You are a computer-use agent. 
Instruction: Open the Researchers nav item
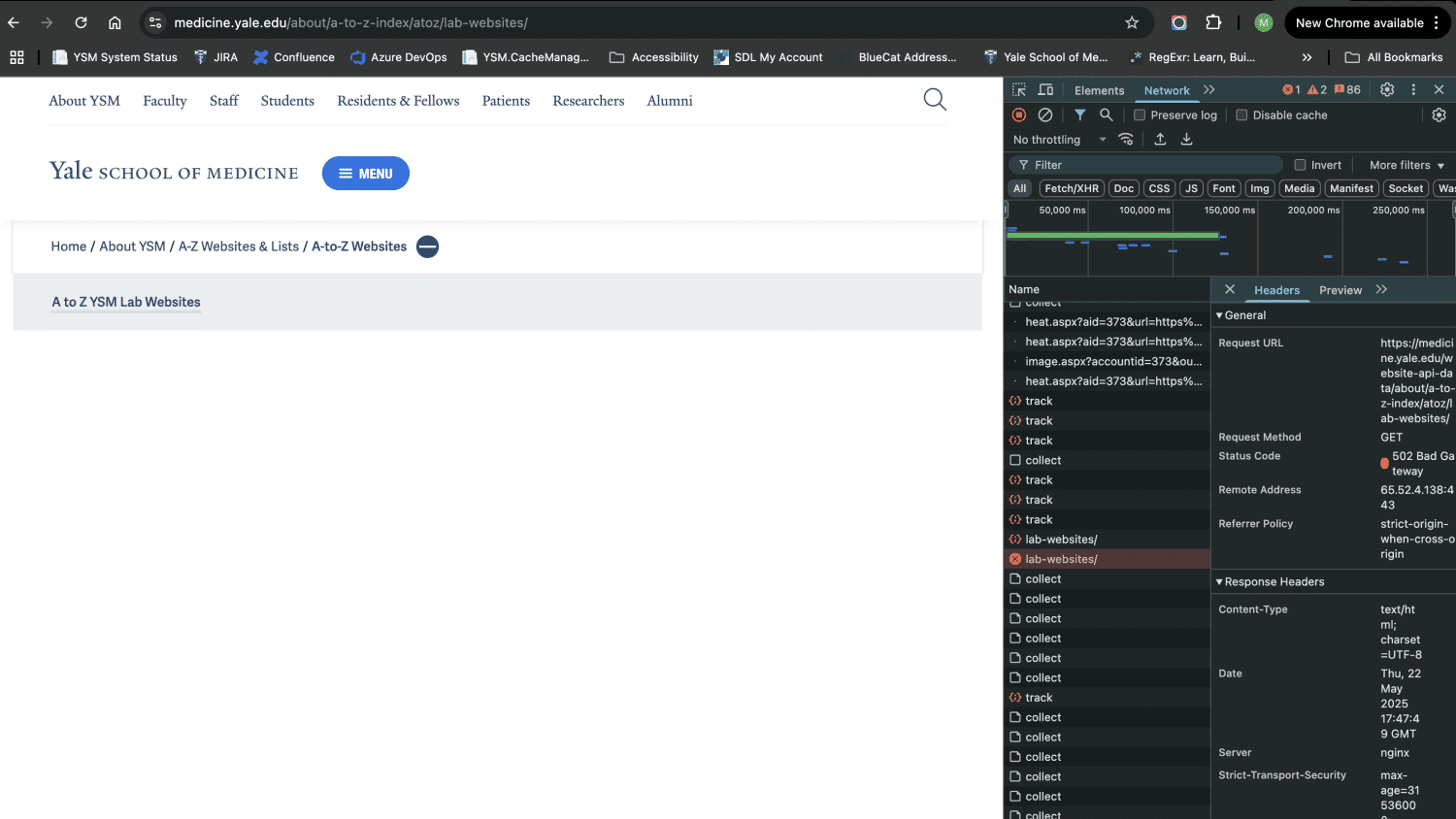588,101
